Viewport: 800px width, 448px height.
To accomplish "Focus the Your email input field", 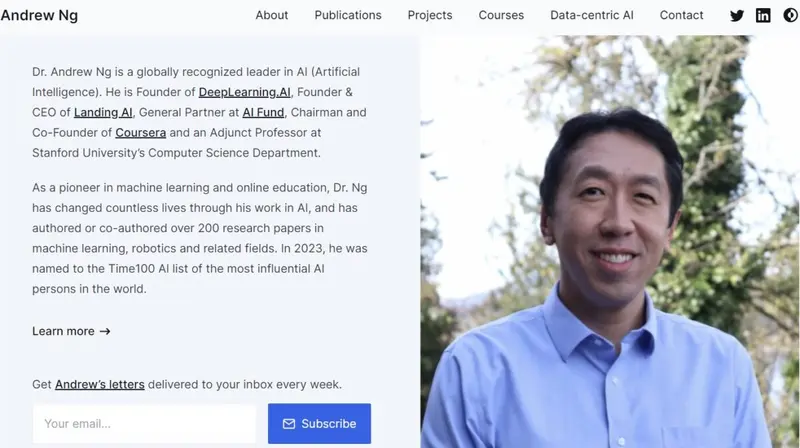I will pyautogui.click(x=144, y=424).
